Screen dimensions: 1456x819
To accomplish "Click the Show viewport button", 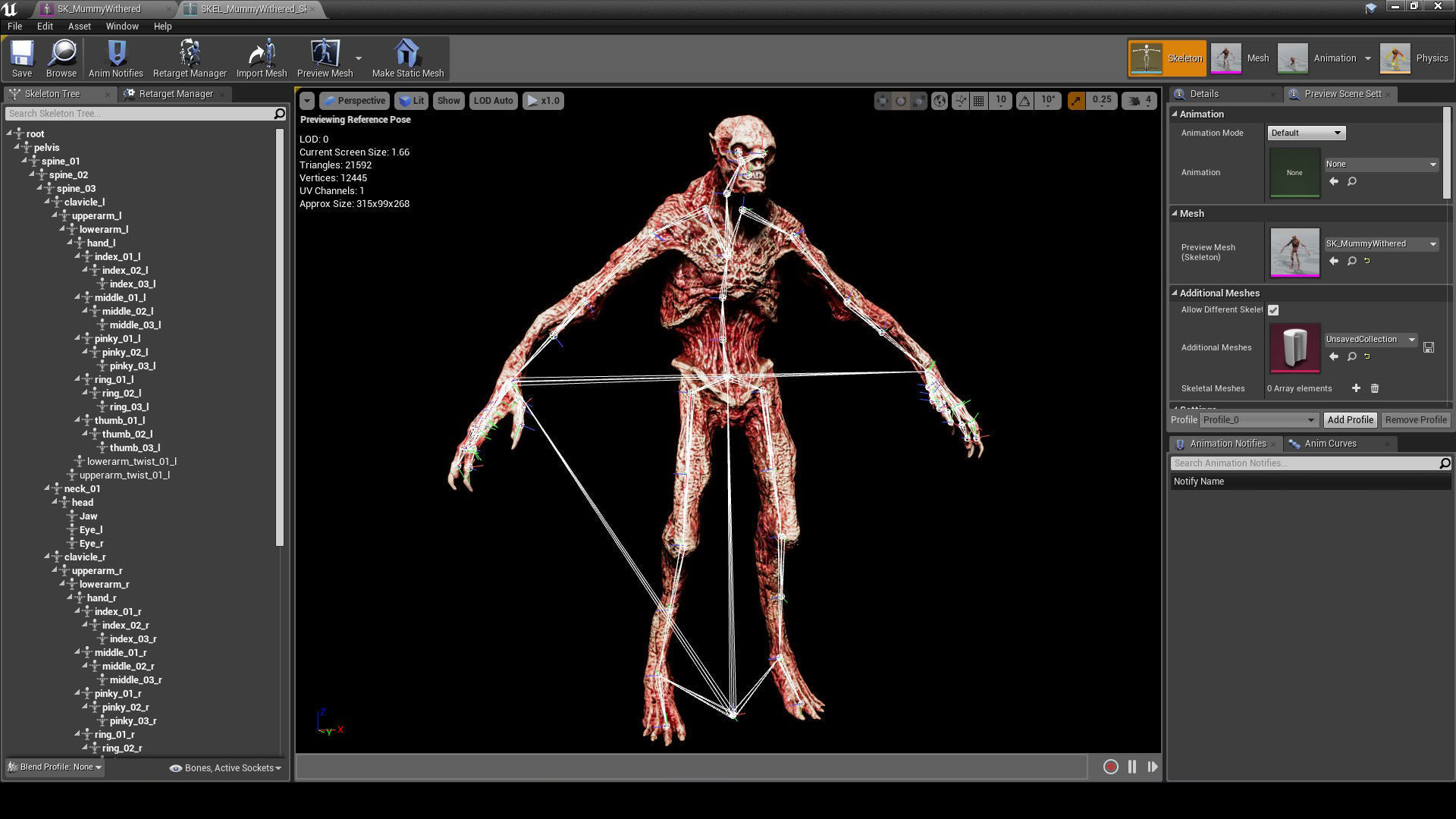I will coord(448,101).
